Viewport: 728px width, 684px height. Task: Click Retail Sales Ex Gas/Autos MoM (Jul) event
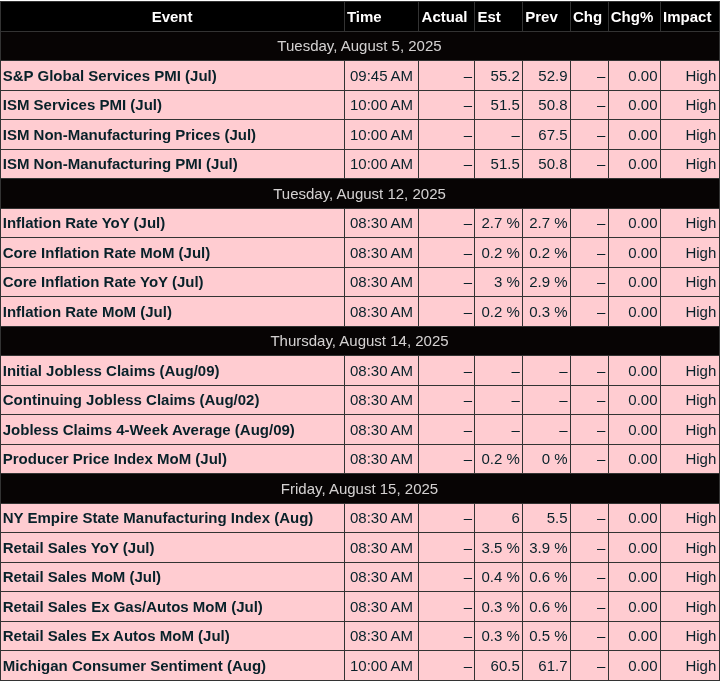pos(172,607)
